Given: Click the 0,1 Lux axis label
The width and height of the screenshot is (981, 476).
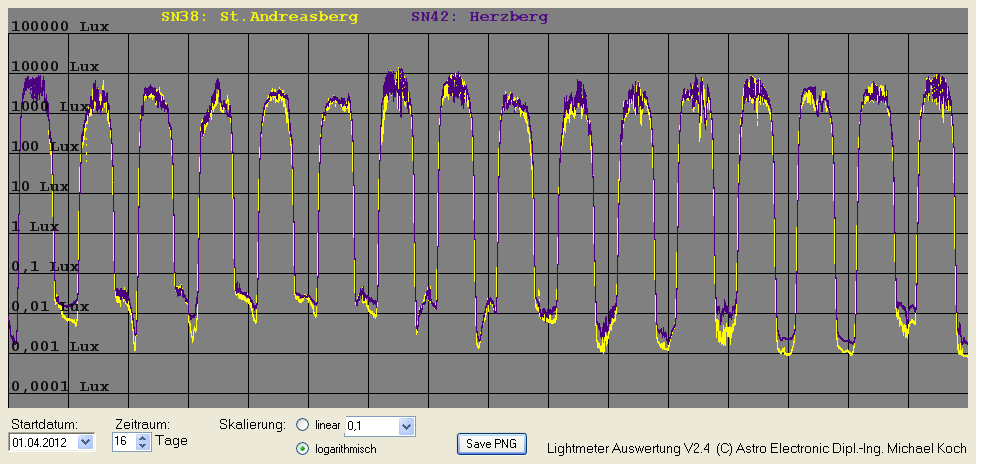Looking at the screenshot, I should point(46,266).
